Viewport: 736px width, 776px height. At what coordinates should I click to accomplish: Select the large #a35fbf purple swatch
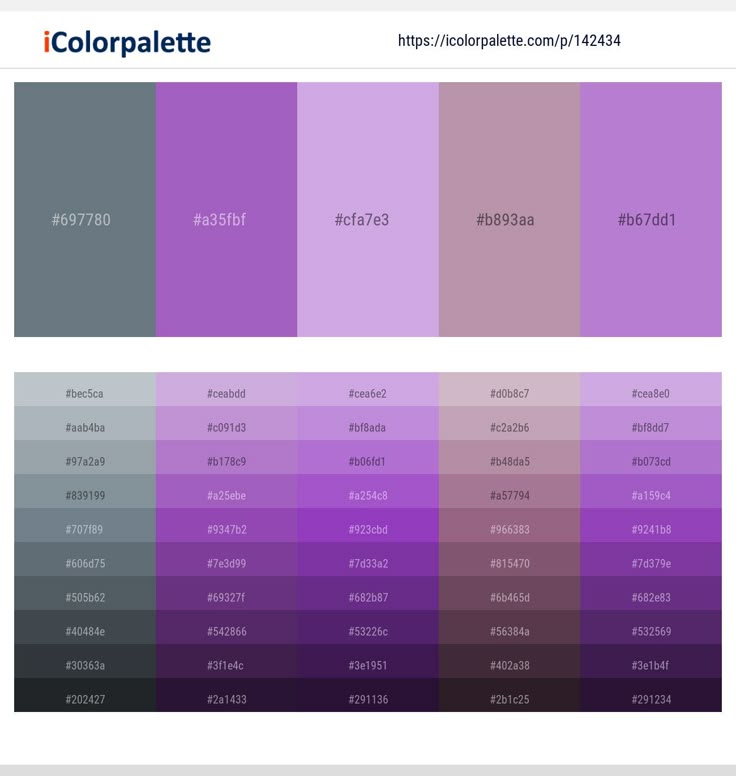tap(226, 209)
